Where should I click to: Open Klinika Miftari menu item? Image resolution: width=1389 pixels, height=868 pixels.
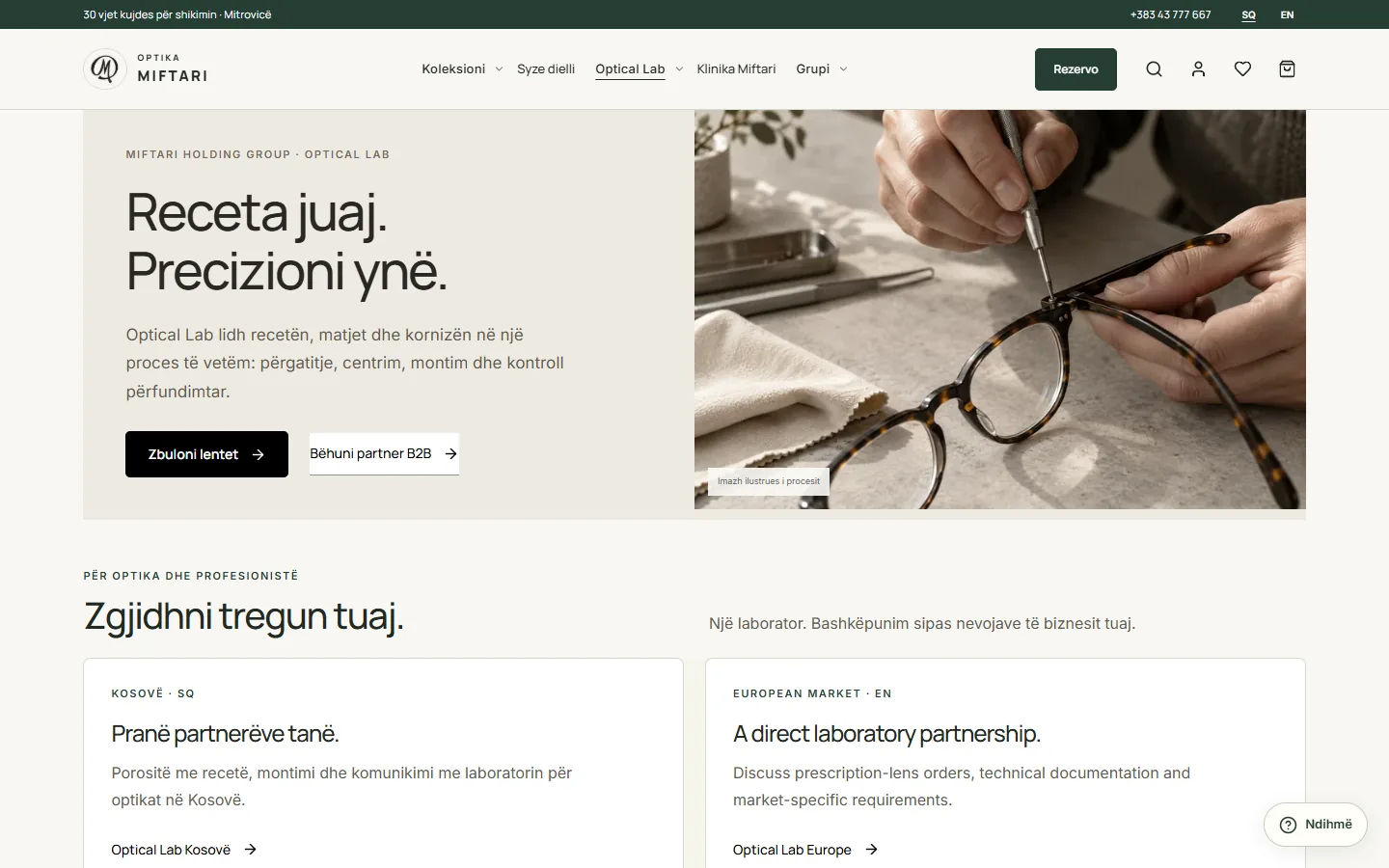pyautogui.click(x=736, y=69)
